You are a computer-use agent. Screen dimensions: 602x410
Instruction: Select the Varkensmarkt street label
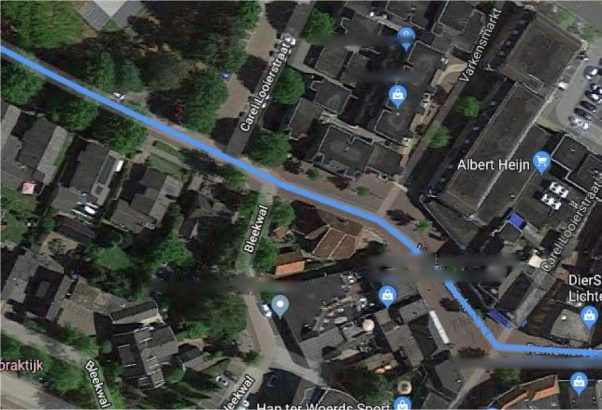481,45
